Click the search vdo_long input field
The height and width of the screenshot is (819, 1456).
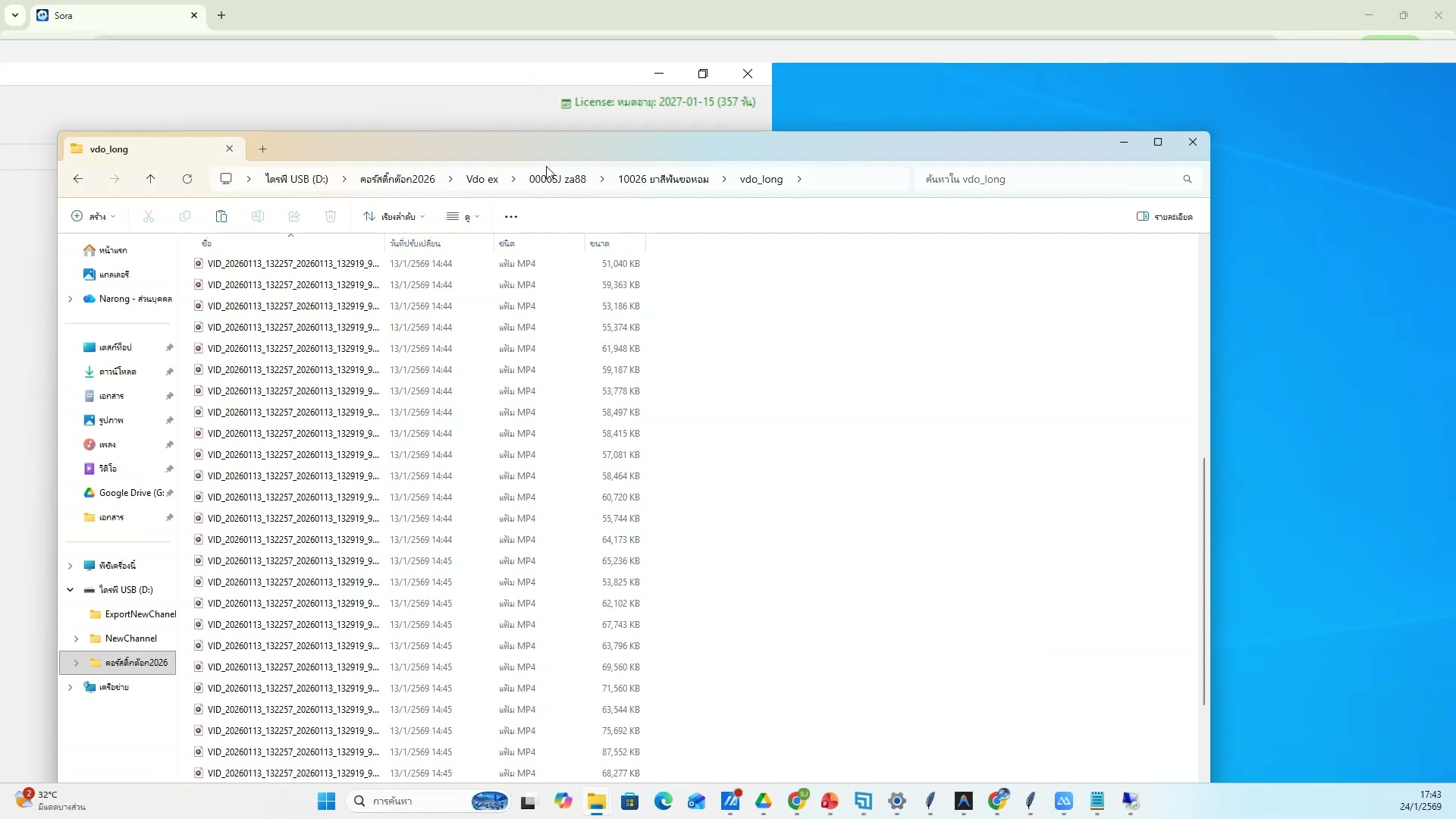(1046, 179)
